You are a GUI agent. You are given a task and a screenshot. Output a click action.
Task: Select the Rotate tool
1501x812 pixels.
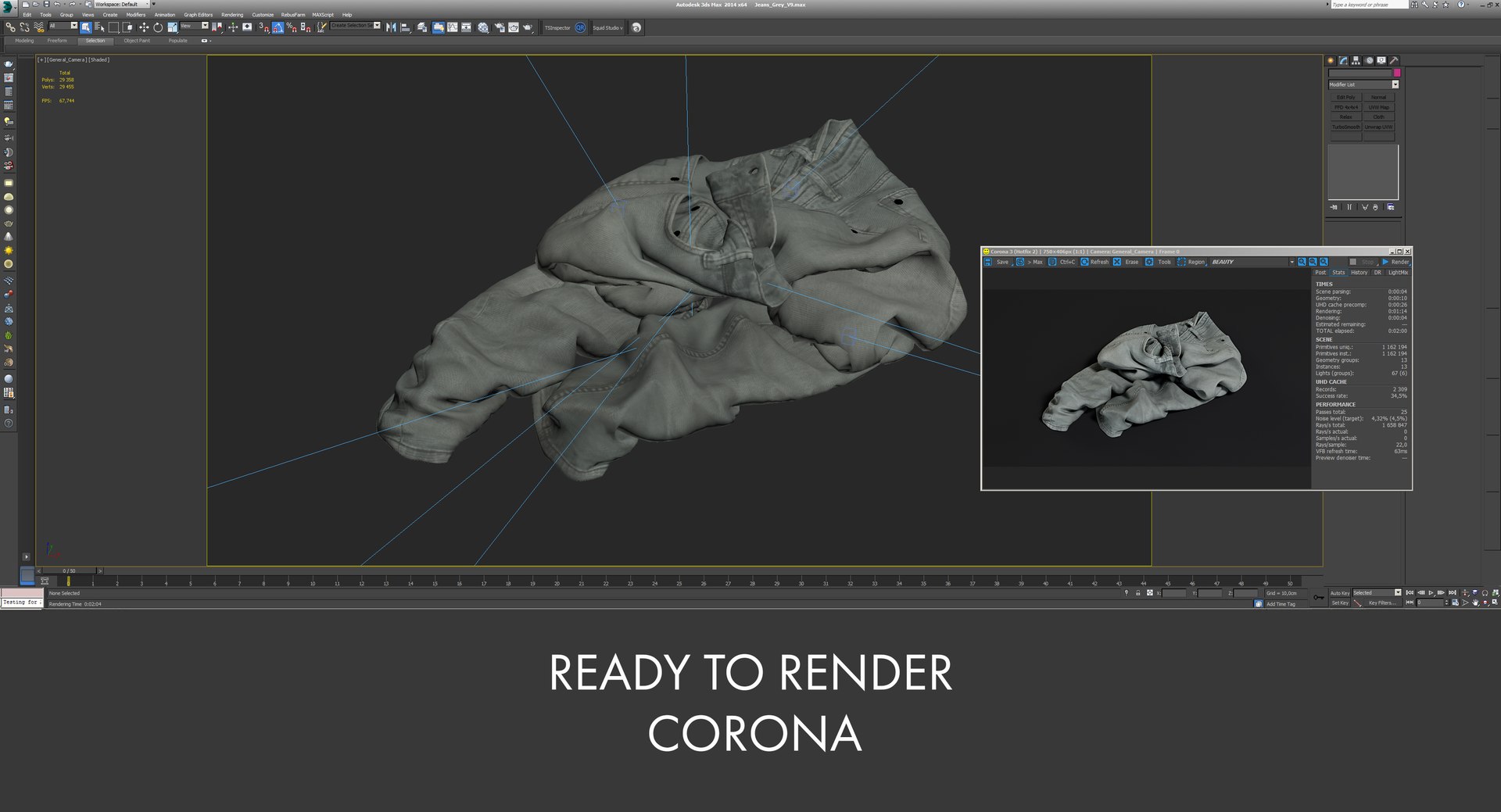click(158, 27)
